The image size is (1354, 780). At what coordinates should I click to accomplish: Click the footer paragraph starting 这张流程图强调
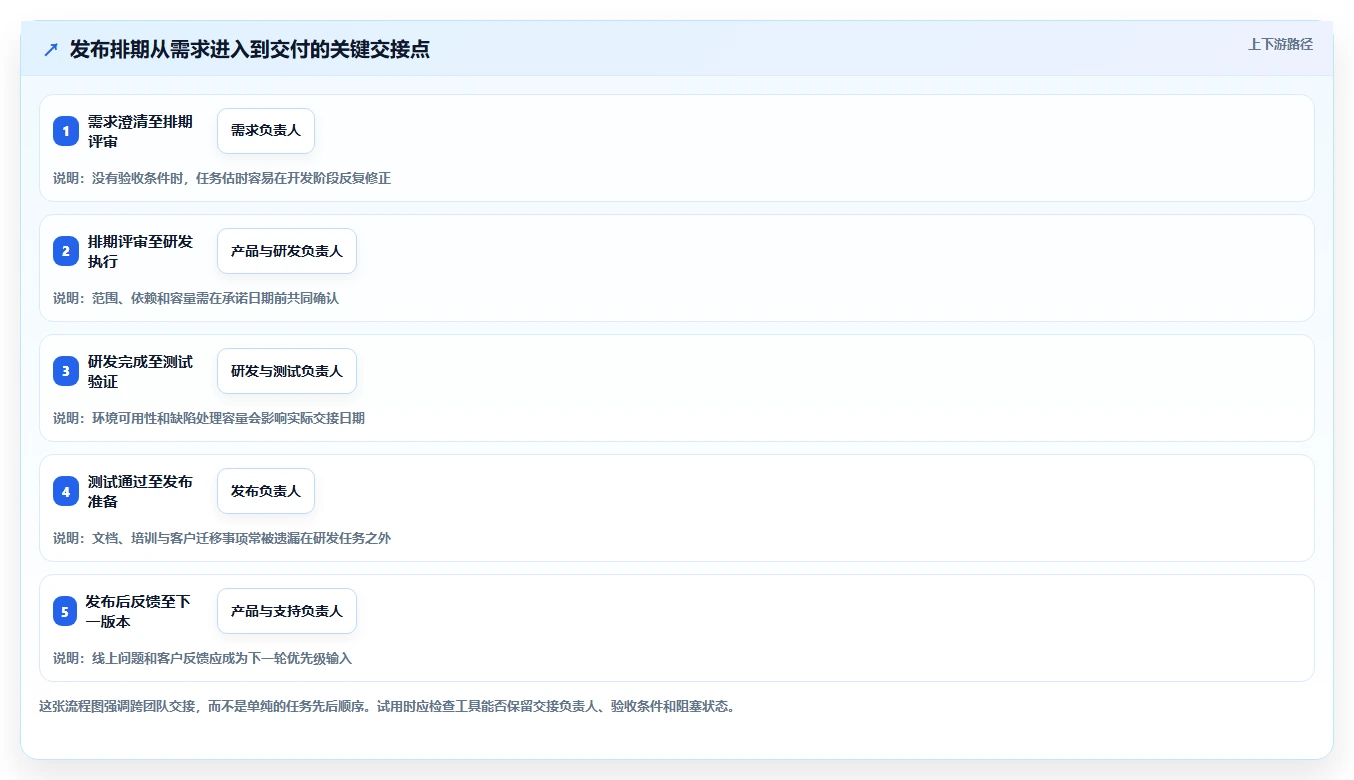point(388,706)
